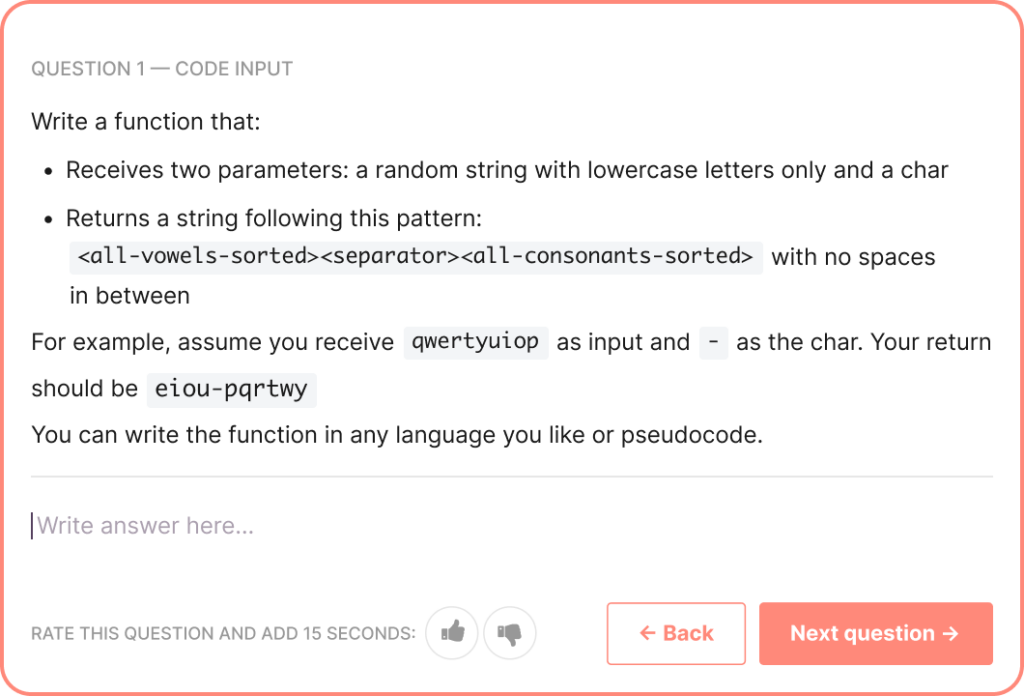Click the dash separator code snippet
The image size is (1024, 696).
(x=713, y=342)
